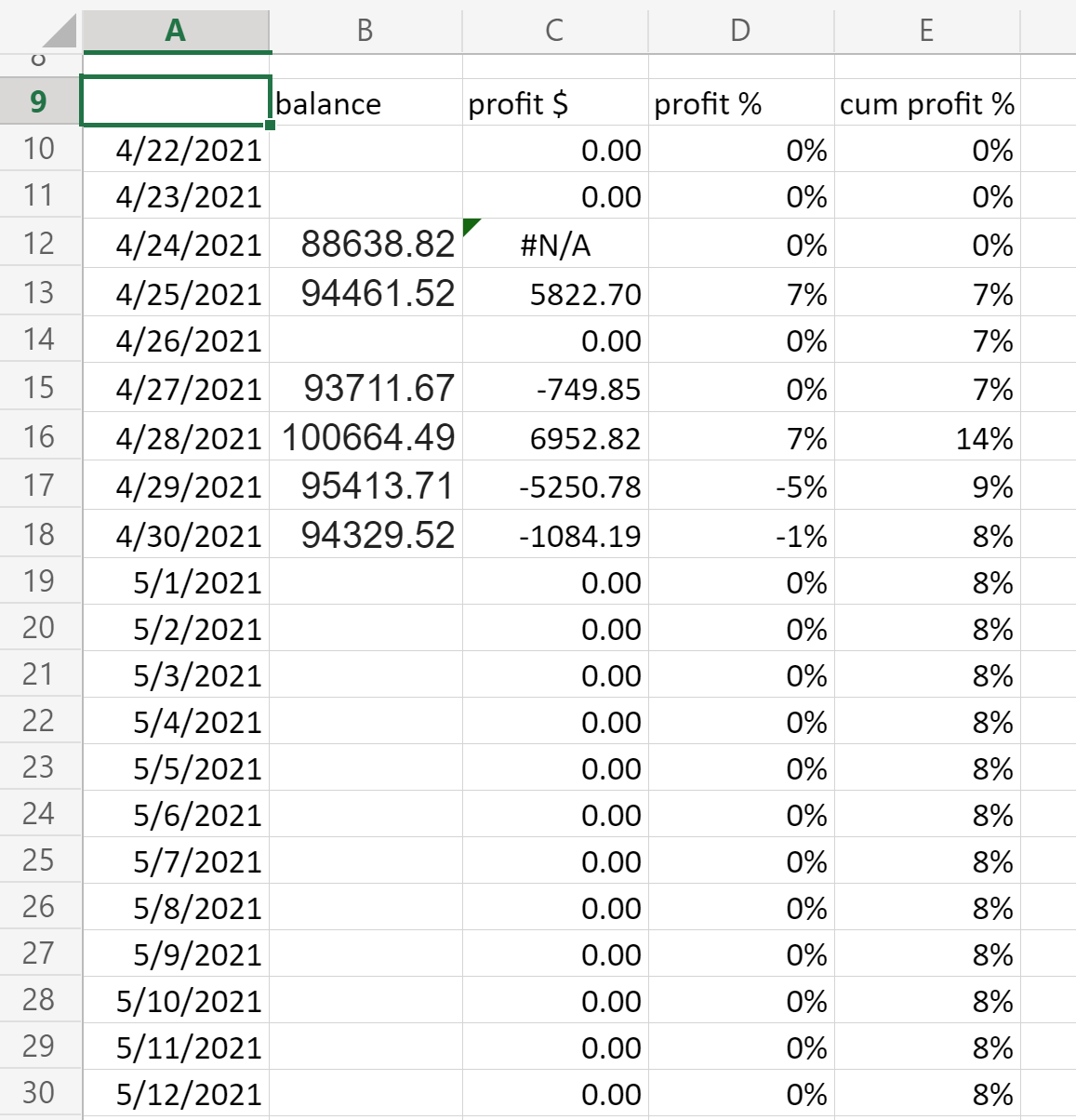Select the "cum profit %" header cell

coord(926,103)
